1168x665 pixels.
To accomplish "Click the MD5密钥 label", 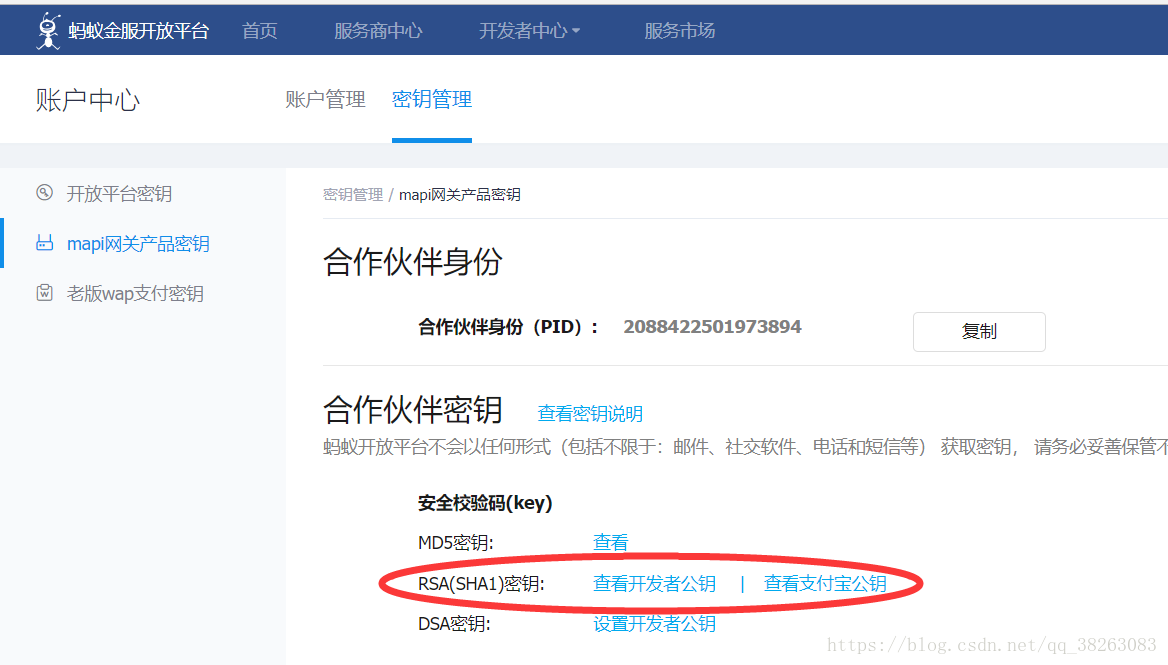I will 456,543.
